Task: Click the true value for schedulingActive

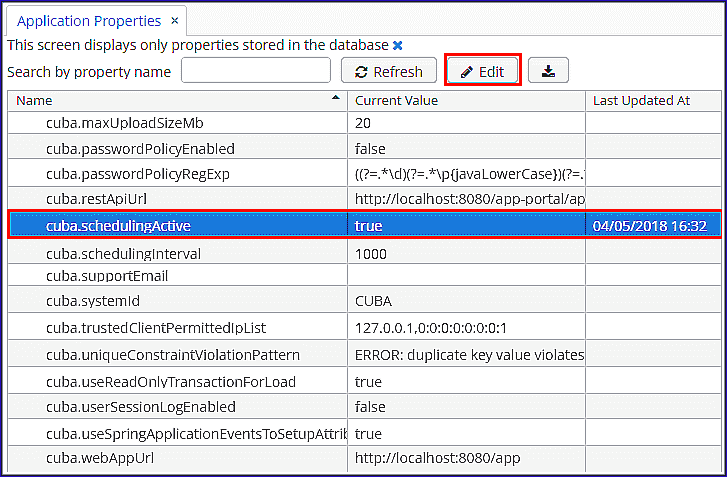Action: click(368, 225)
